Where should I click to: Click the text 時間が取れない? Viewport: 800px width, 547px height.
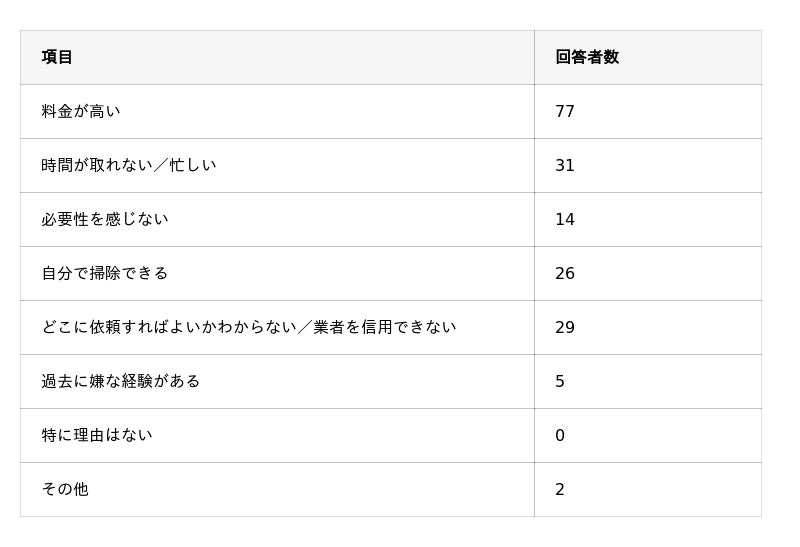coord(97,165)
